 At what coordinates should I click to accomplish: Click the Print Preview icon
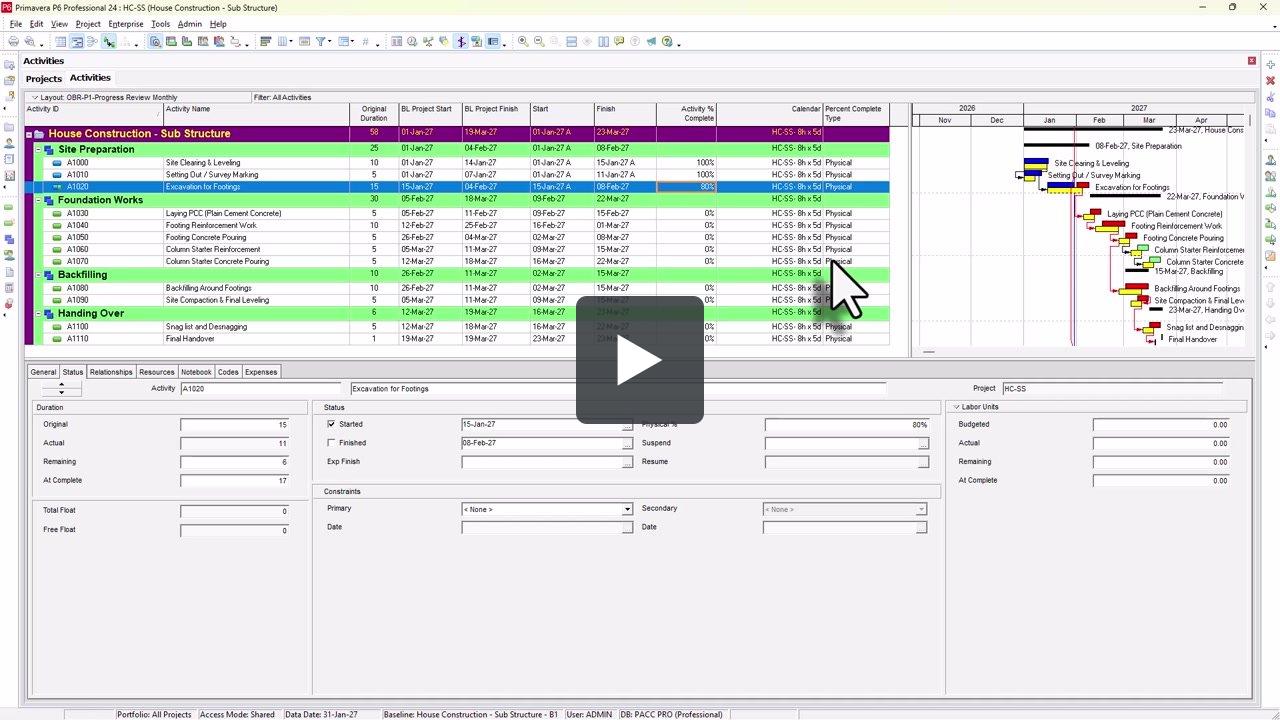tap(30, 42)
